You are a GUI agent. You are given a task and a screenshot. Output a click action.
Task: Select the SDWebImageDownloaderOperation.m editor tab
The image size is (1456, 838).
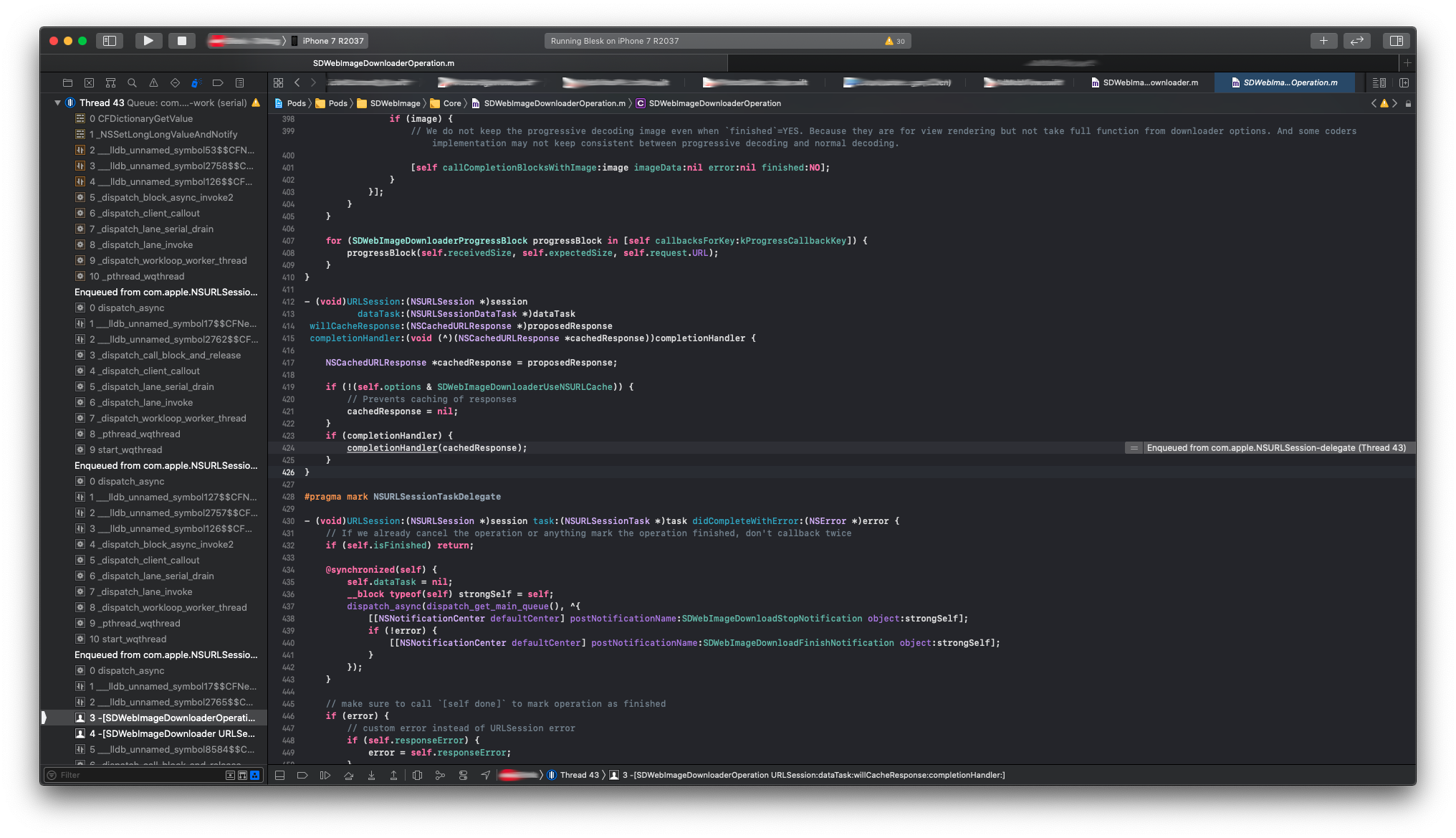tap(1285, 82)
